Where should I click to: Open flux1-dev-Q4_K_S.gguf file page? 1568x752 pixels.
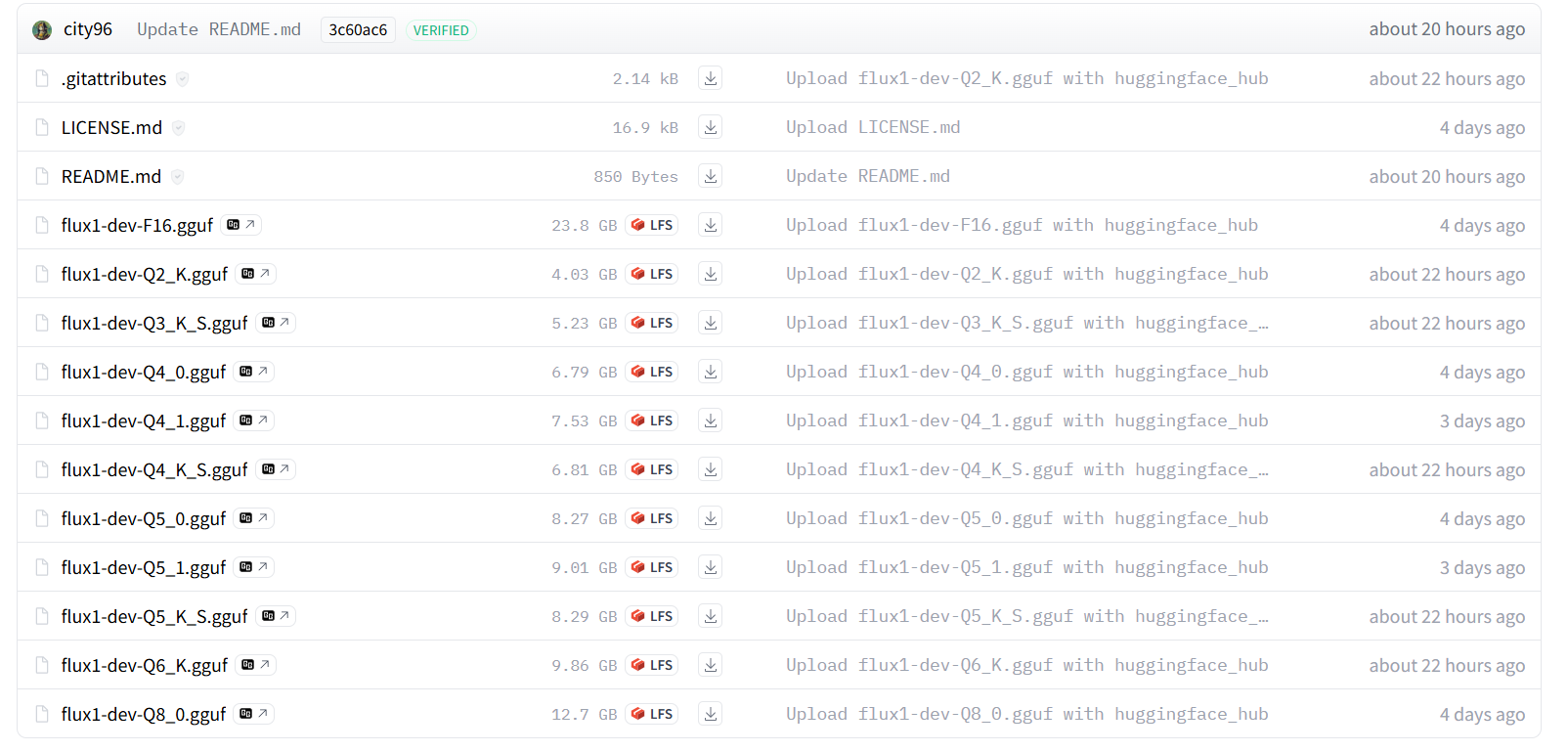point(154,470)
